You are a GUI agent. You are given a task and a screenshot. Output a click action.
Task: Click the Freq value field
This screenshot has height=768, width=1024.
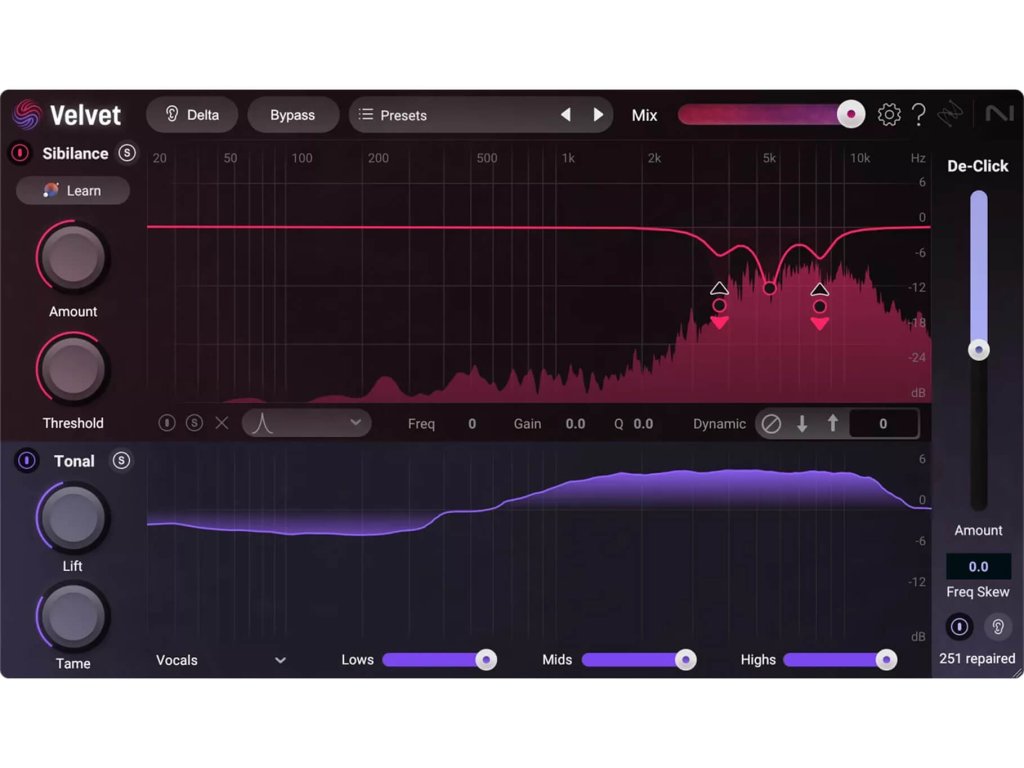(x=472, y=424)
